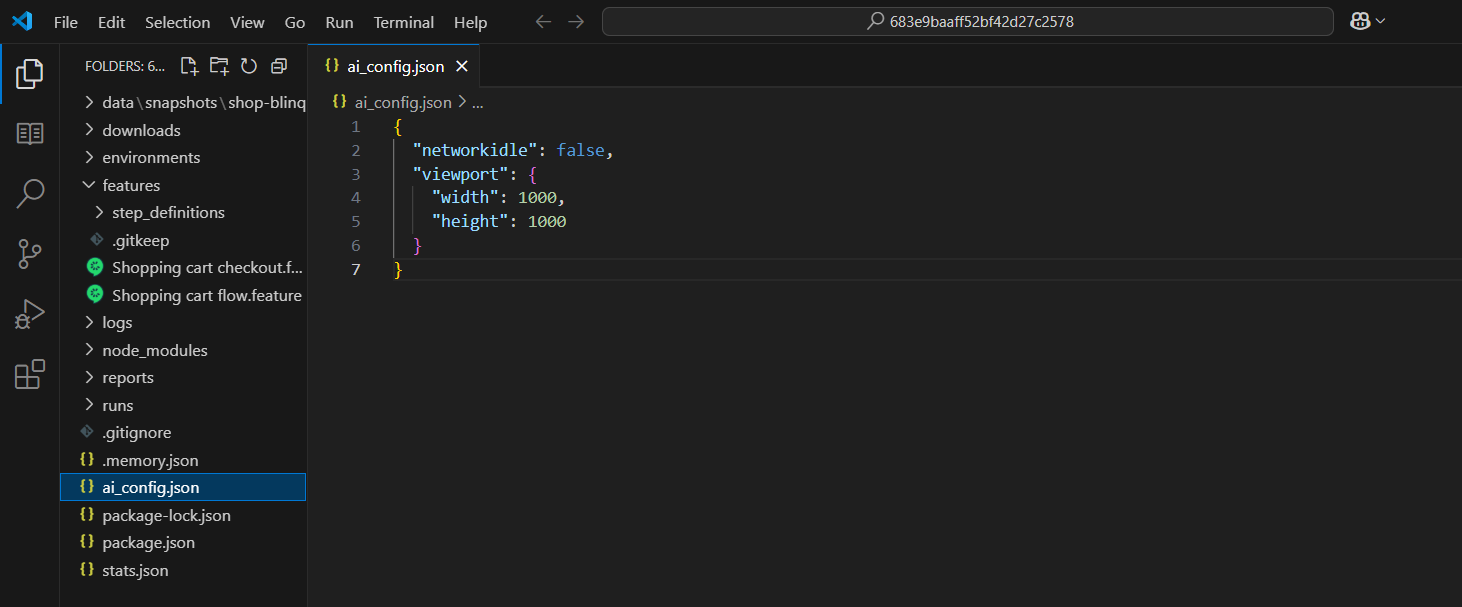This screenshot has height=607, width=1462.
Task: Open the dropdown arrow beside Copilot icon
Action: pyautogui.click(x=1381, y=21)
